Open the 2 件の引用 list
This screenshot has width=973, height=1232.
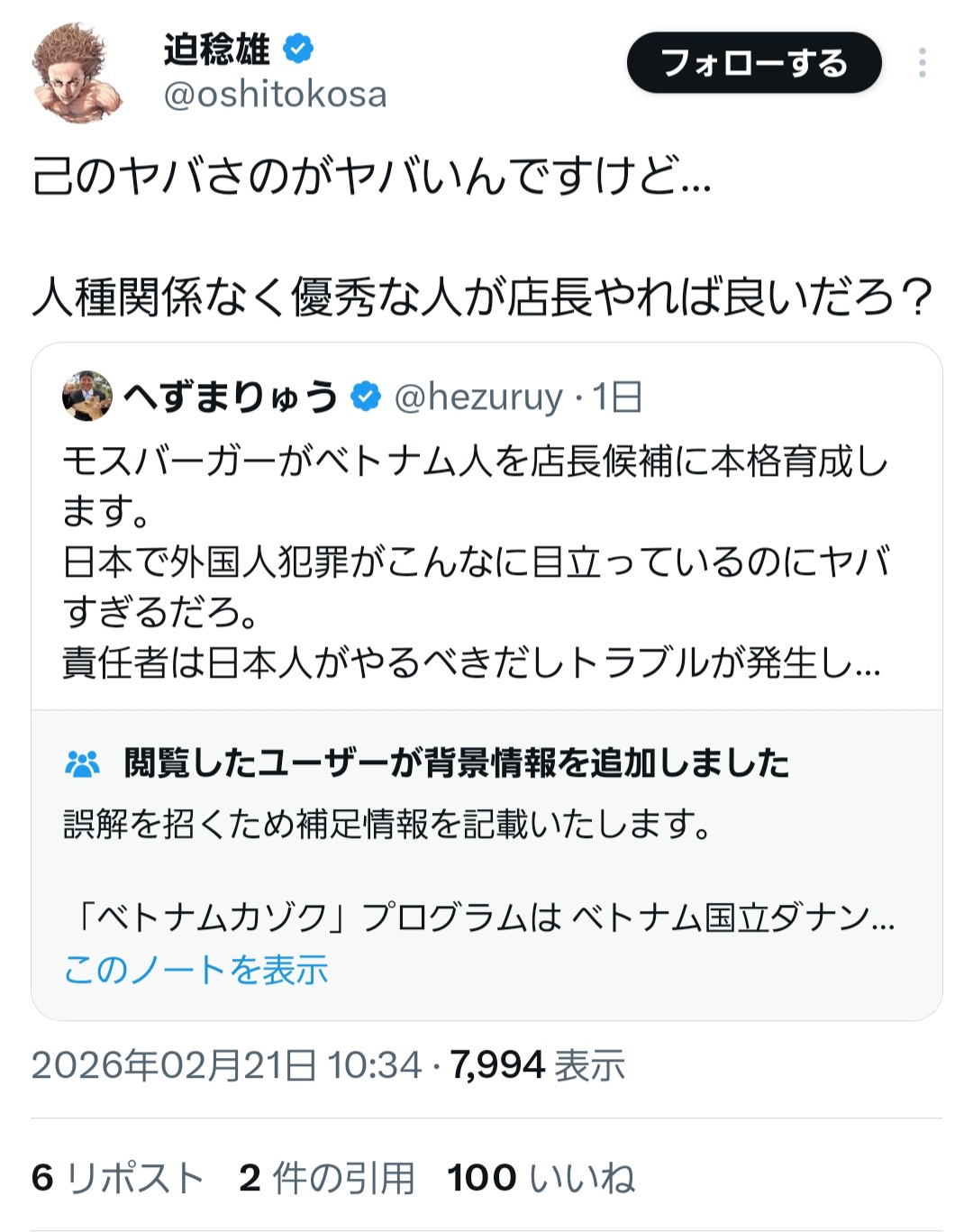click(326, 1178)
